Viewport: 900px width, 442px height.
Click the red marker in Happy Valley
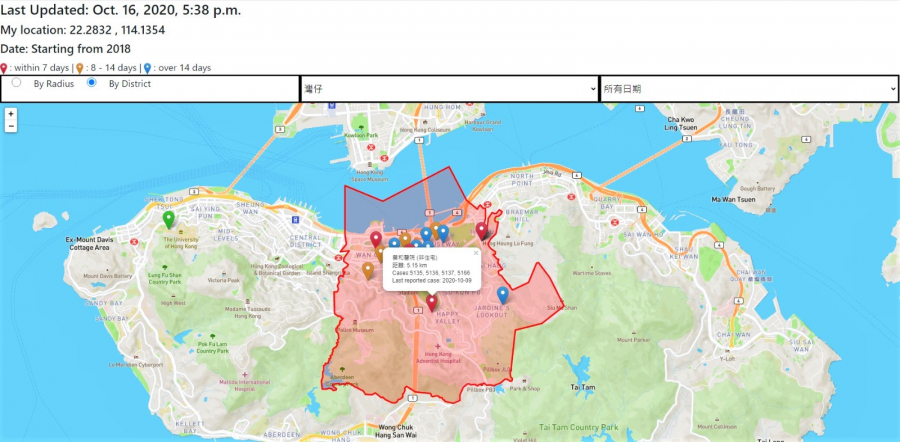(432, 301)
